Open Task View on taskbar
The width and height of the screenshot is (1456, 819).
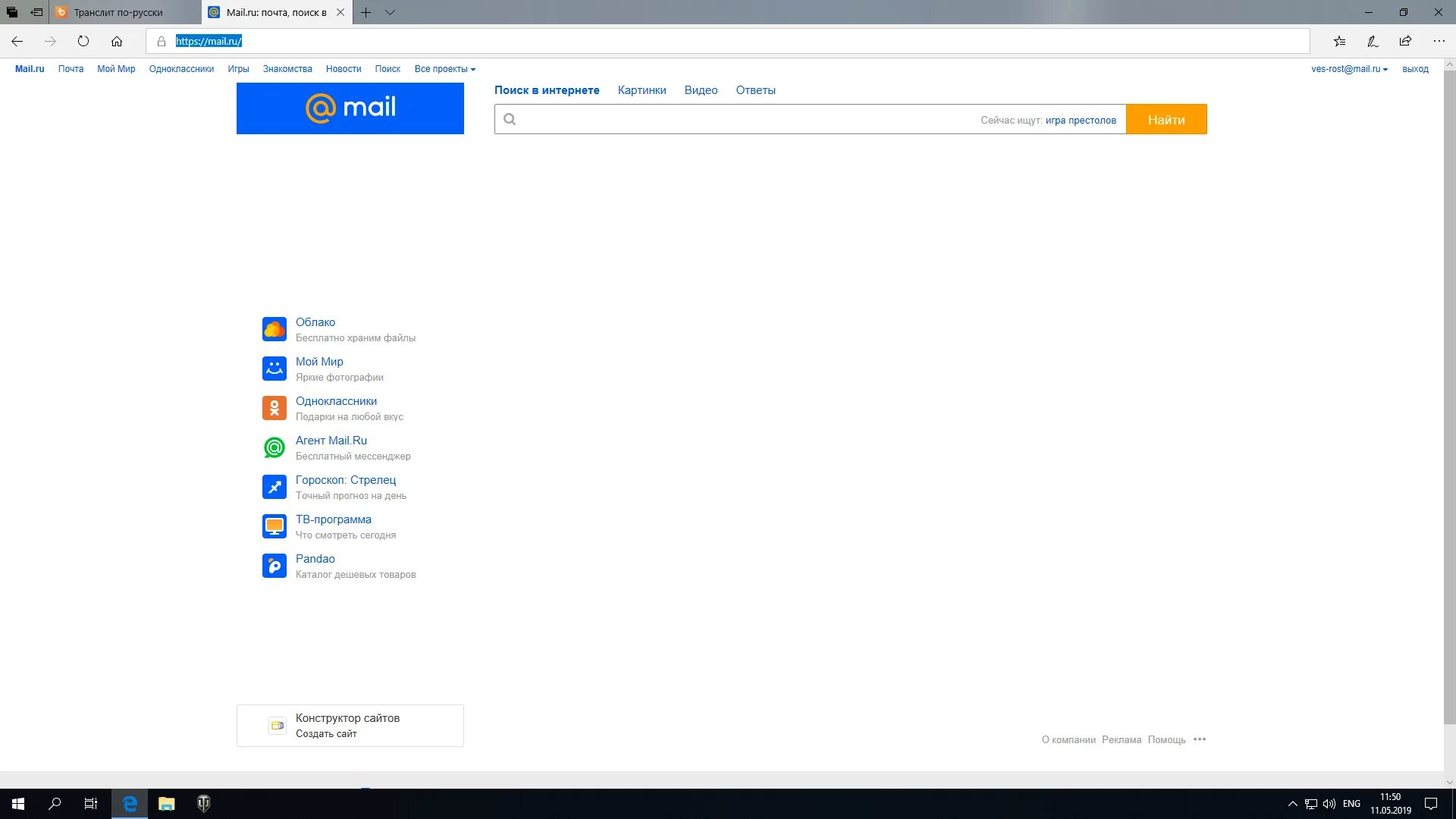[x=91, y=804]
